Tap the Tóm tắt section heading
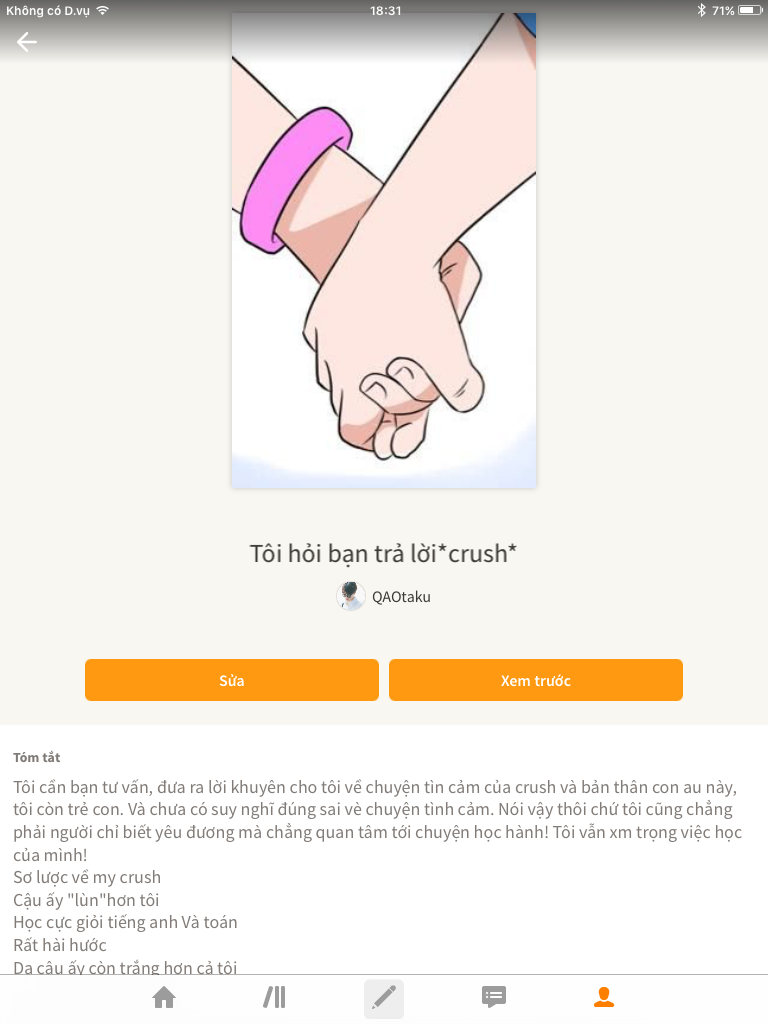Image resolution: width=768 pixels, height=1024 pixels. click(x=37, y=758)
